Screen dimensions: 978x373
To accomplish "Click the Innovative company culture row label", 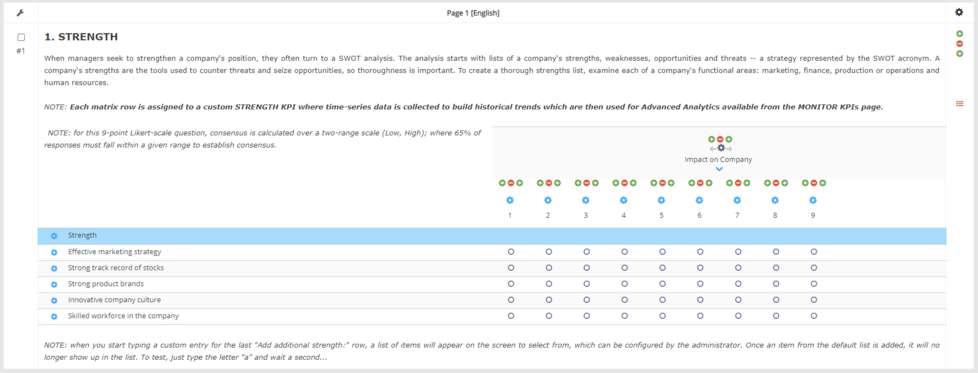I will (114, 300).
